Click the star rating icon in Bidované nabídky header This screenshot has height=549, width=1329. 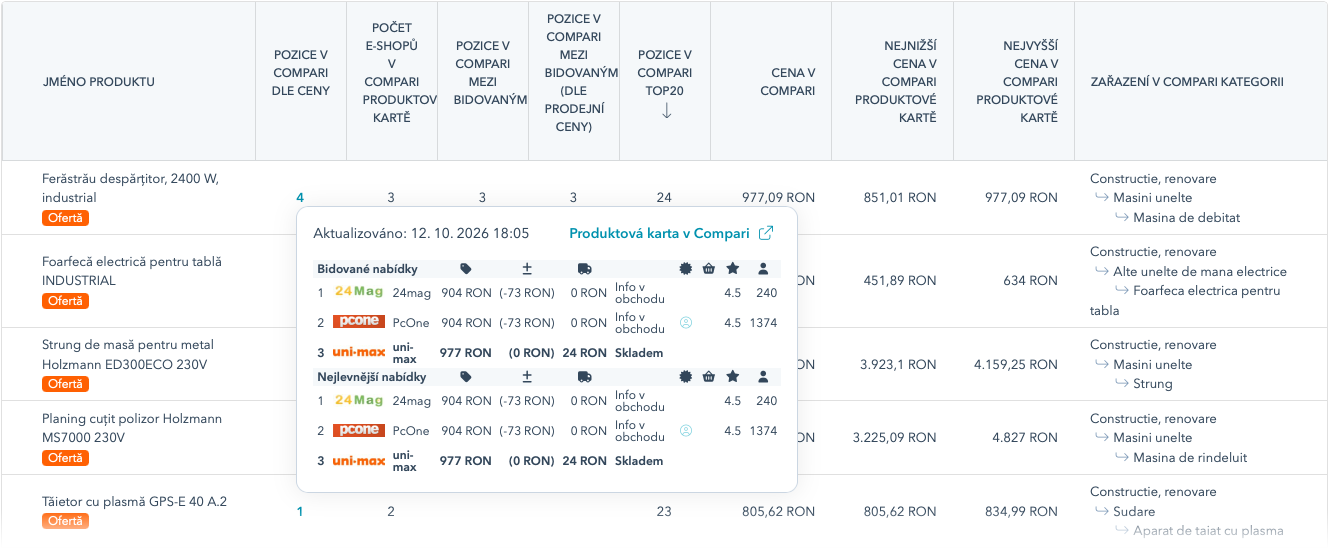(733, 269)
